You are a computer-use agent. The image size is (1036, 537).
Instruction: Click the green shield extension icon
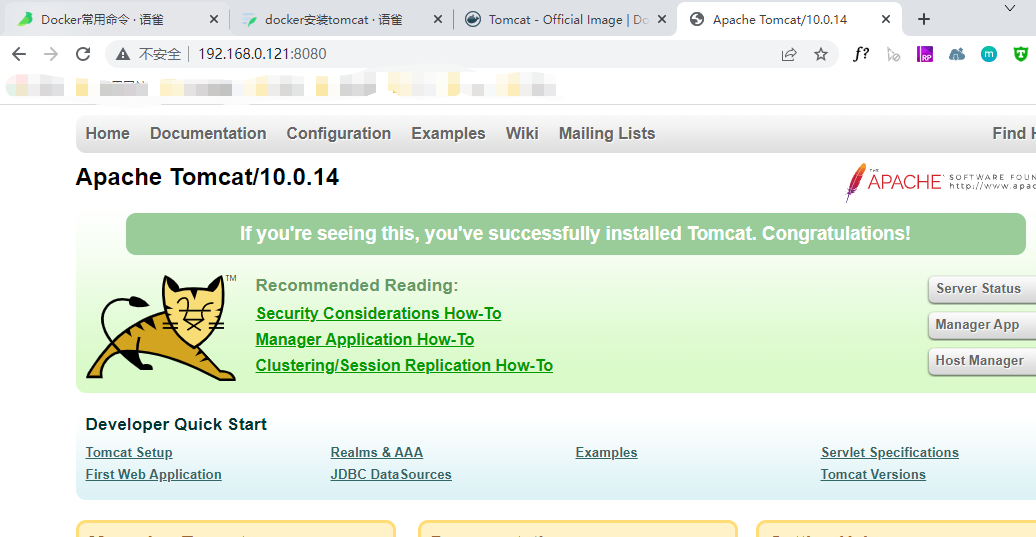click(x=1021, y=54)
